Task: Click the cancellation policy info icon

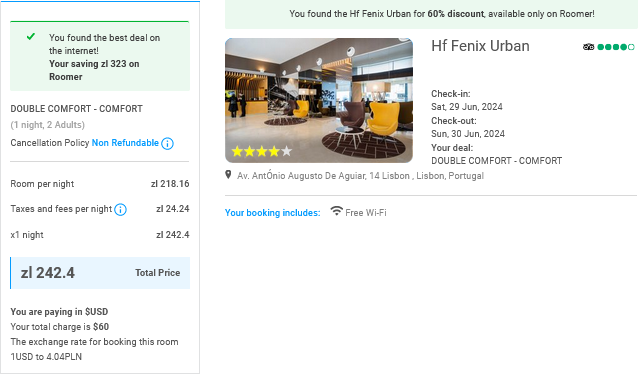Action: point(167,143)
